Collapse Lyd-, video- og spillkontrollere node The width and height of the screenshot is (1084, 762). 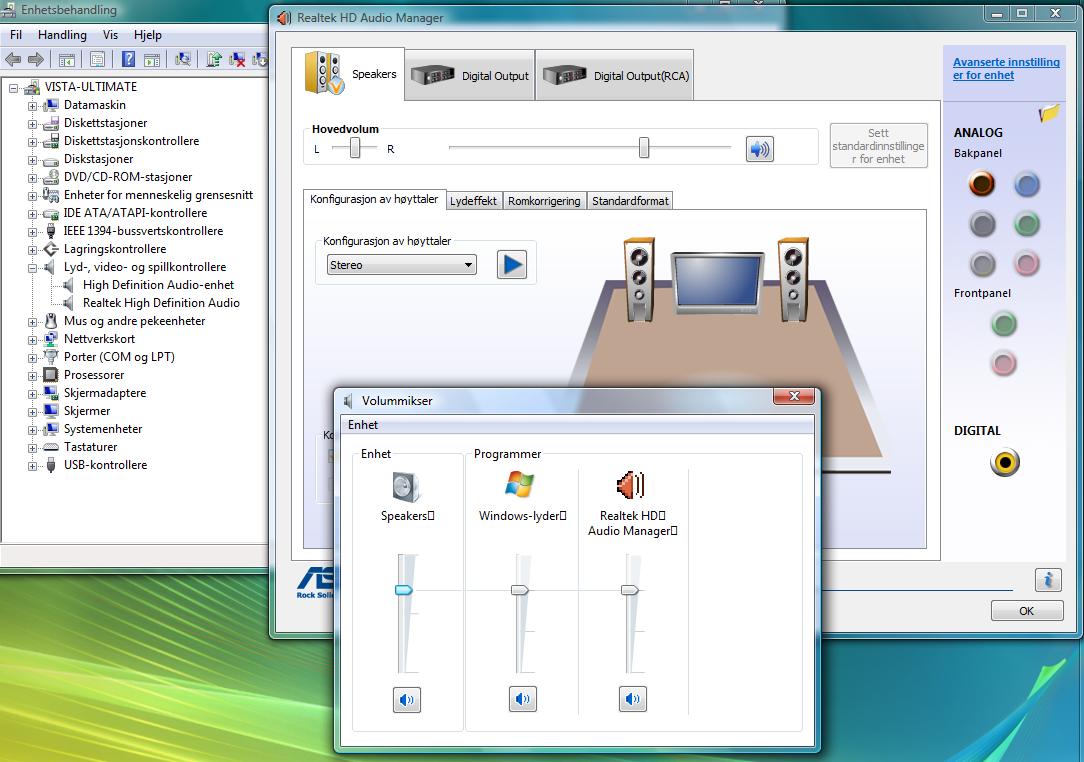[32, 268]
